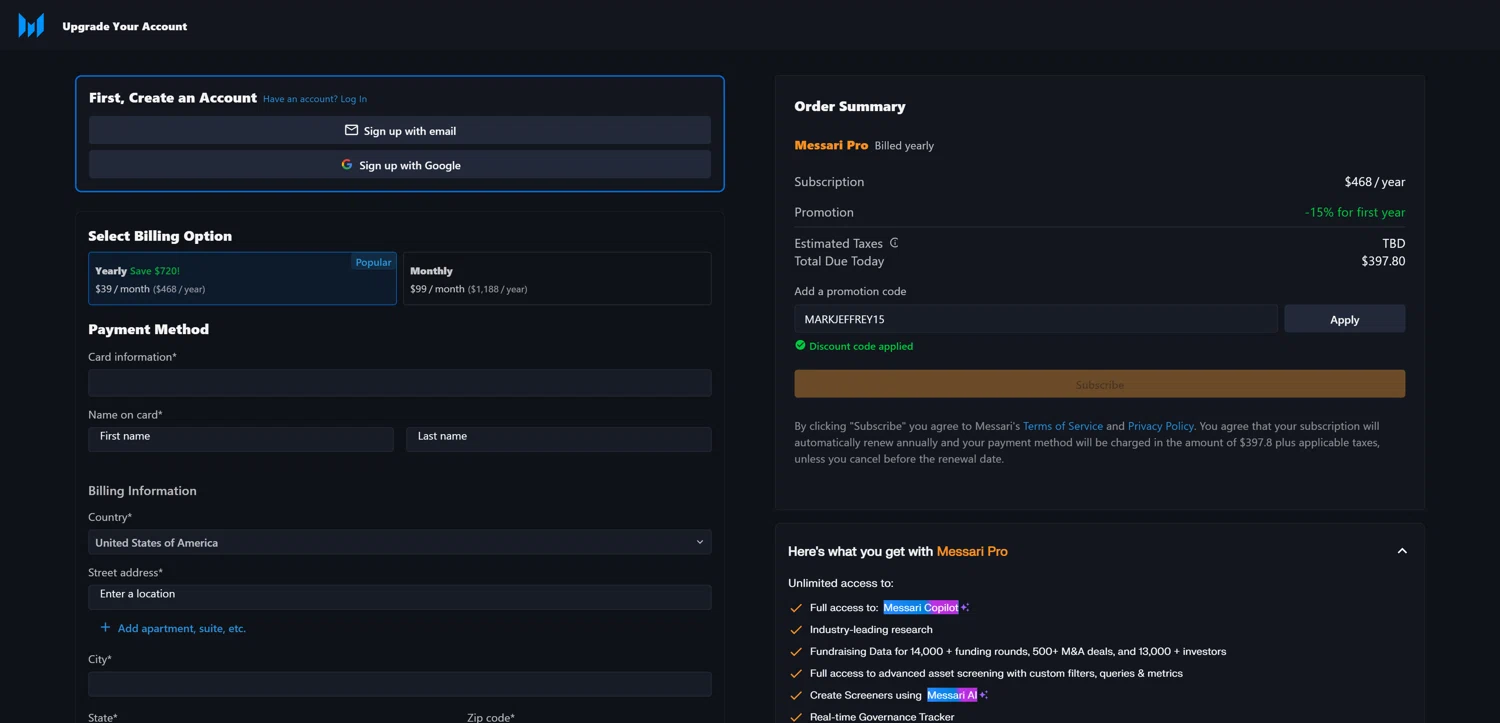Collapse the Messari Pro benefits section
This screenshot has width=1500, height=723.
point(1402,551)
